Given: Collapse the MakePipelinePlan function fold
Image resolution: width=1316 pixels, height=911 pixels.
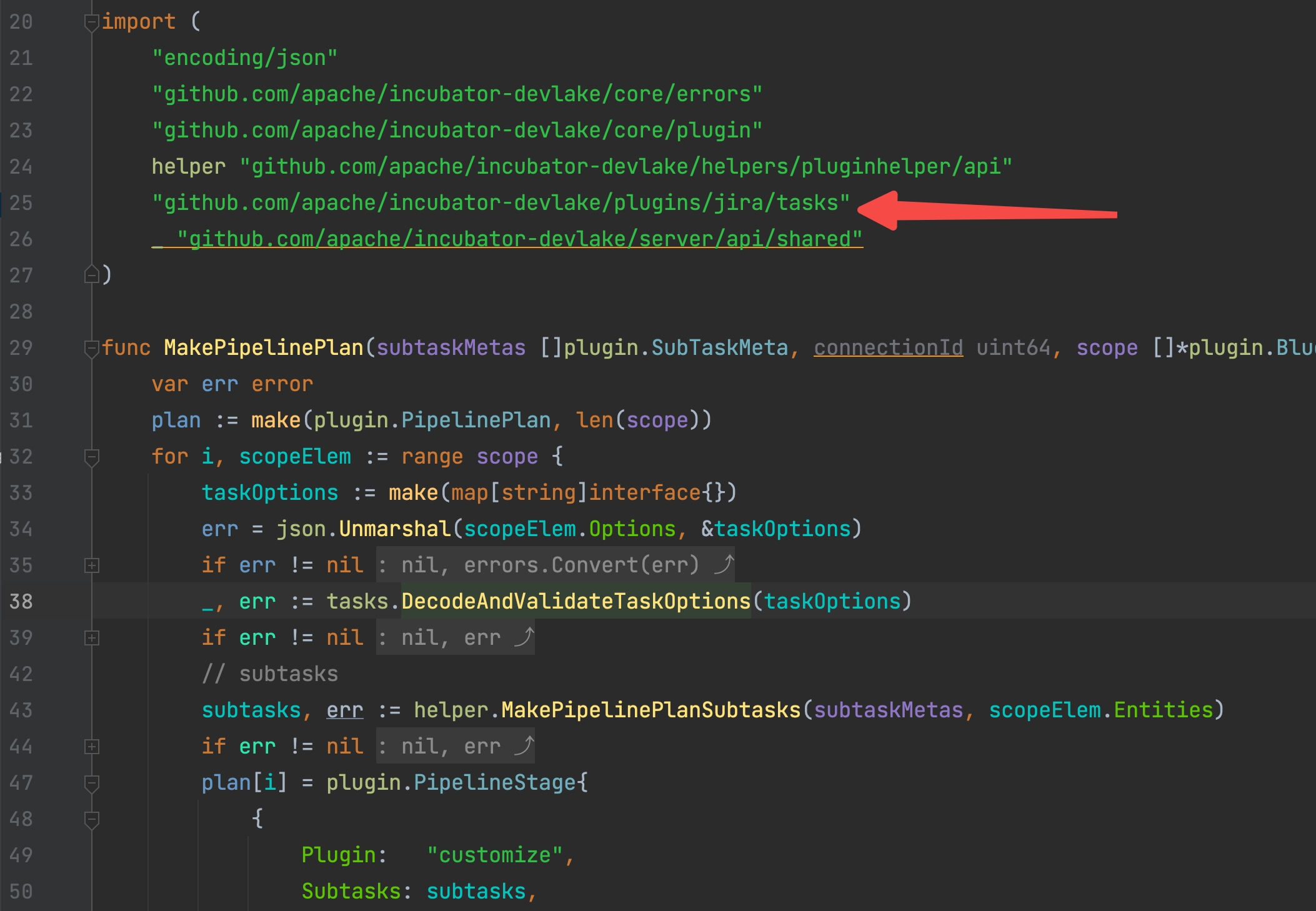Looking at the screenshot, I should (x=91, y=348).
